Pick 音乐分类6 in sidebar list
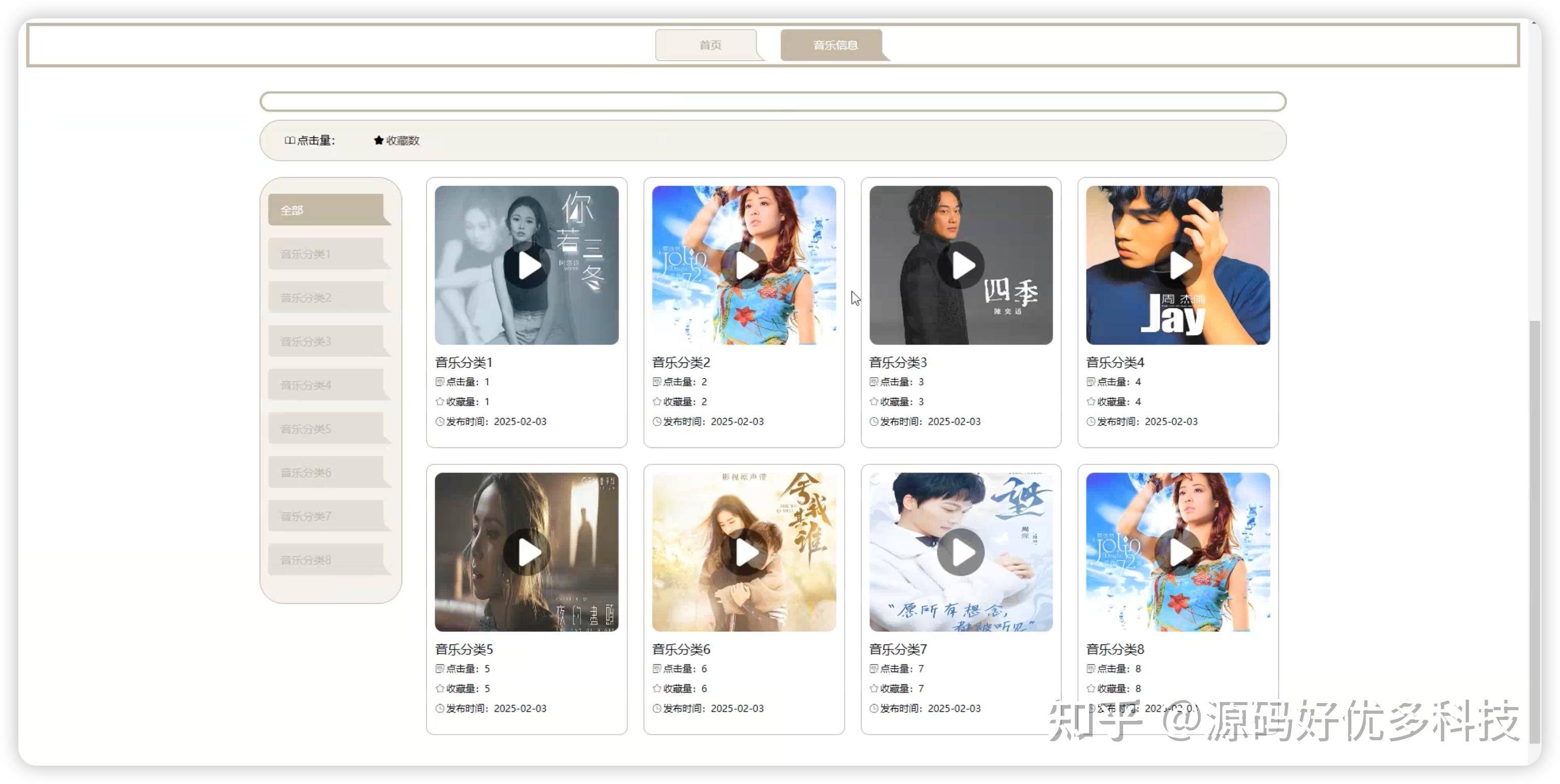This screenshot has height=784, width=1560. [x=327, y=472]
